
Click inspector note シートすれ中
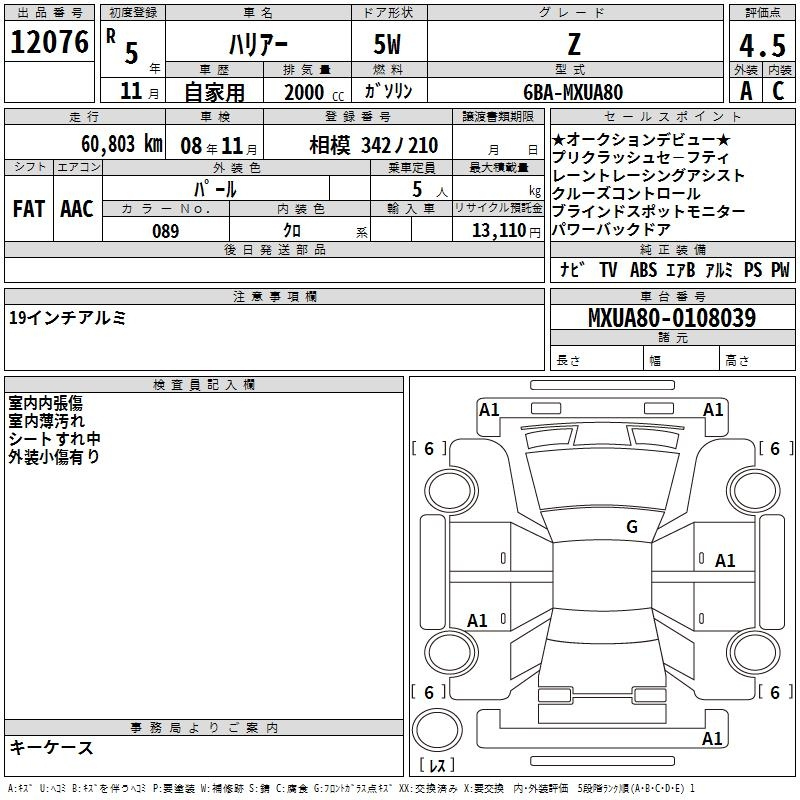[x=54, y=438]
